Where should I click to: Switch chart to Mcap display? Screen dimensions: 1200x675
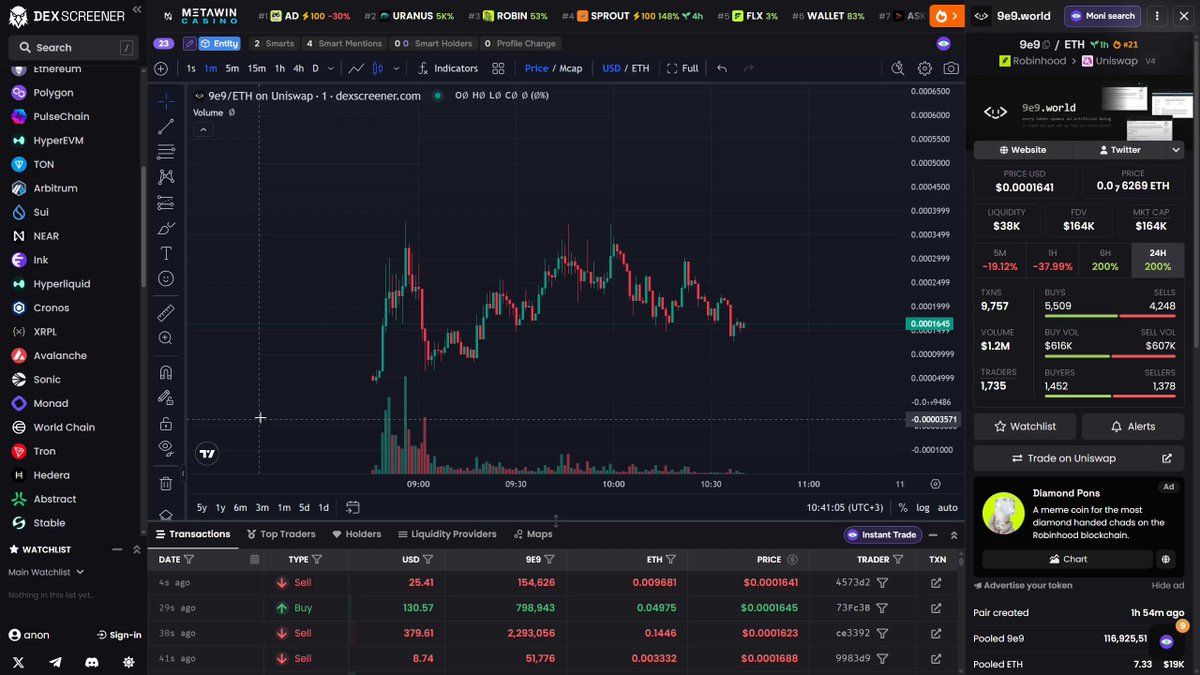(x=570, y=69)
